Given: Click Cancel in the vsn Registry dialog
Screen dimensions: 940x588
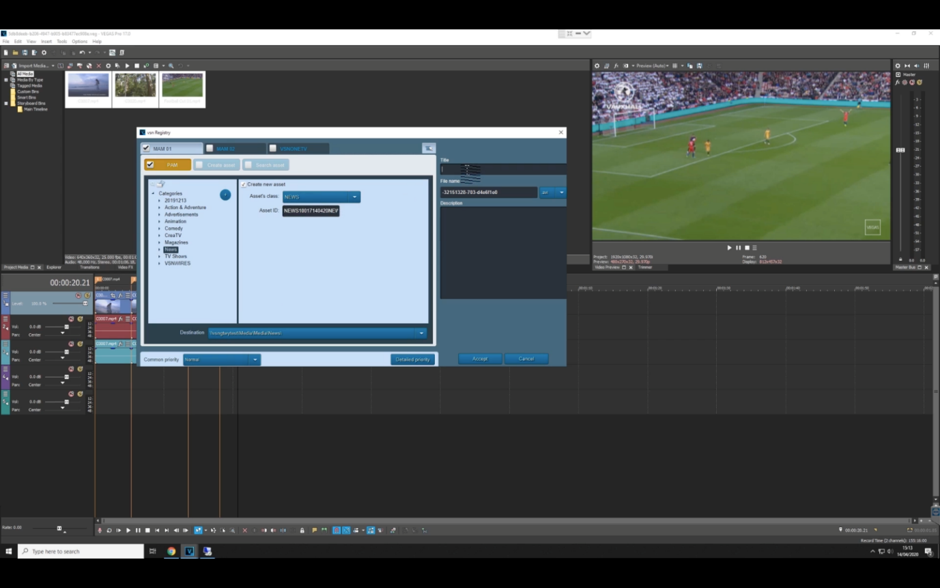Looking at the screenshot, I should click(x=526, y=358).
